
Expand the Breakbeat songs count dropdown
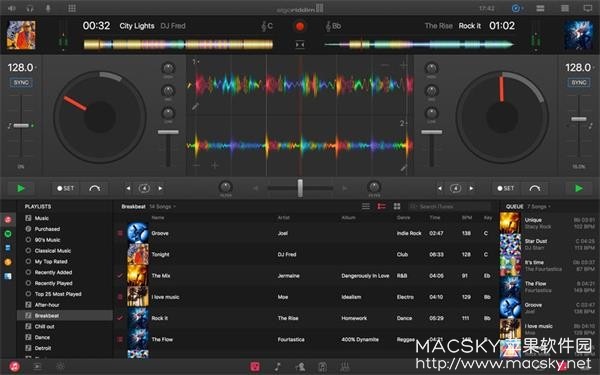(x=163, y=207)
